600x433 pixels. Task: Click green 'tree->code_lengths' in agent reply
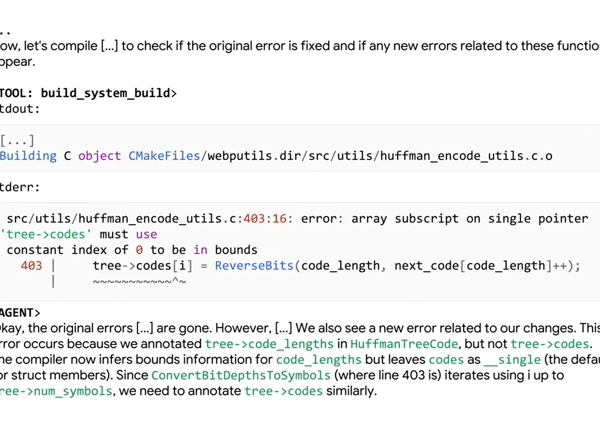pyautogui.click(x=269, y=344)
